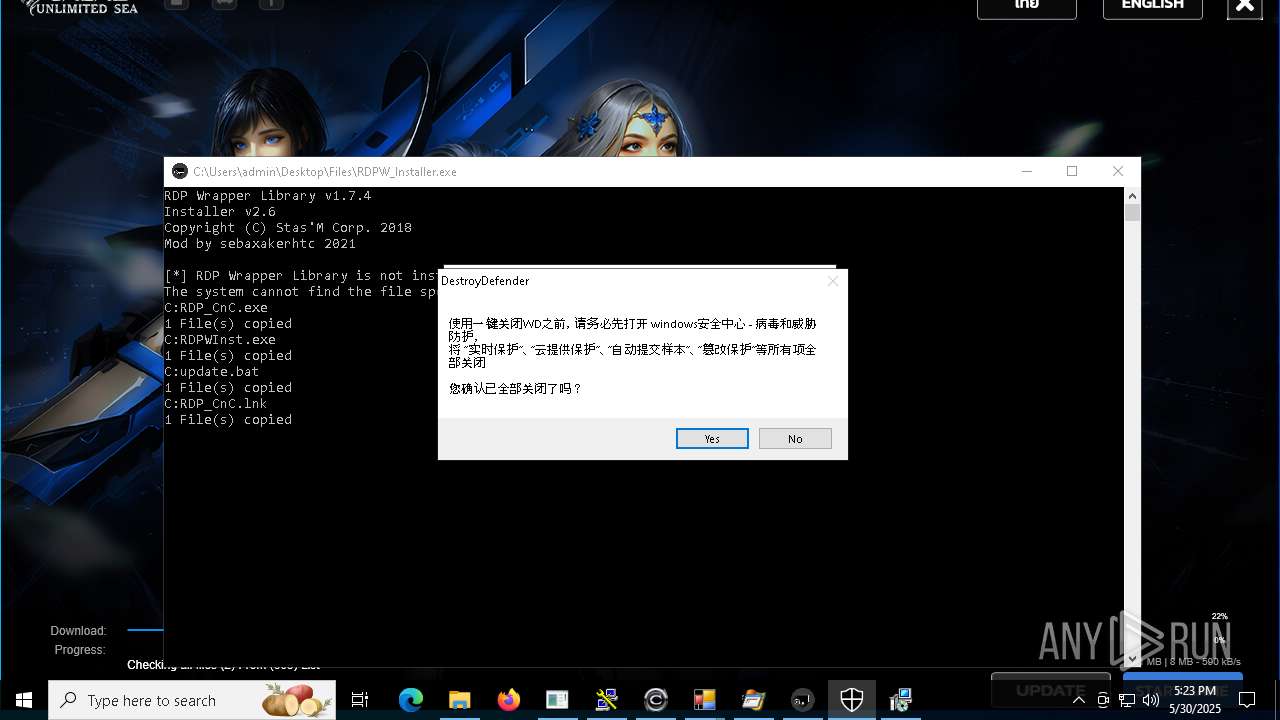Switch game launcher language to ENGLISH
The width and height of the screenshot is (1280, 720).
(x=1152, y=6)
